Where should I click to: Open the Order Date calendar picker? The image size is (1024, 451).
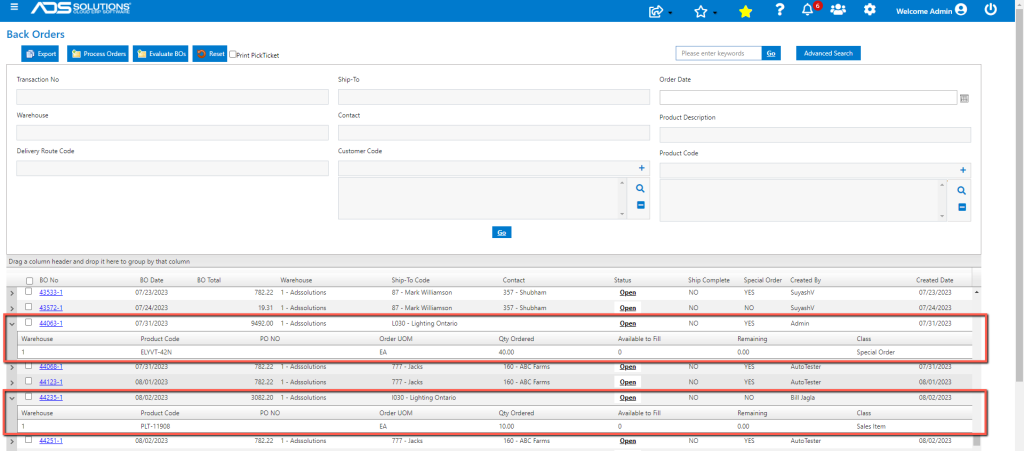point(965,99)
